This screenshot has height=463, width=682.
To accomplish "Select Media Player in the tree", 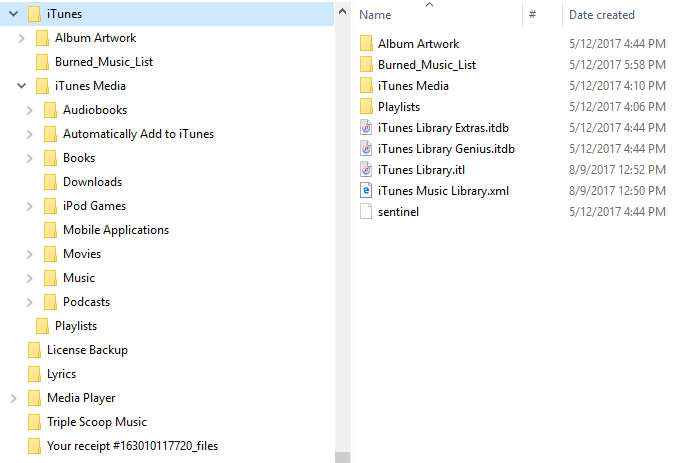I will (x=81, y=398).
